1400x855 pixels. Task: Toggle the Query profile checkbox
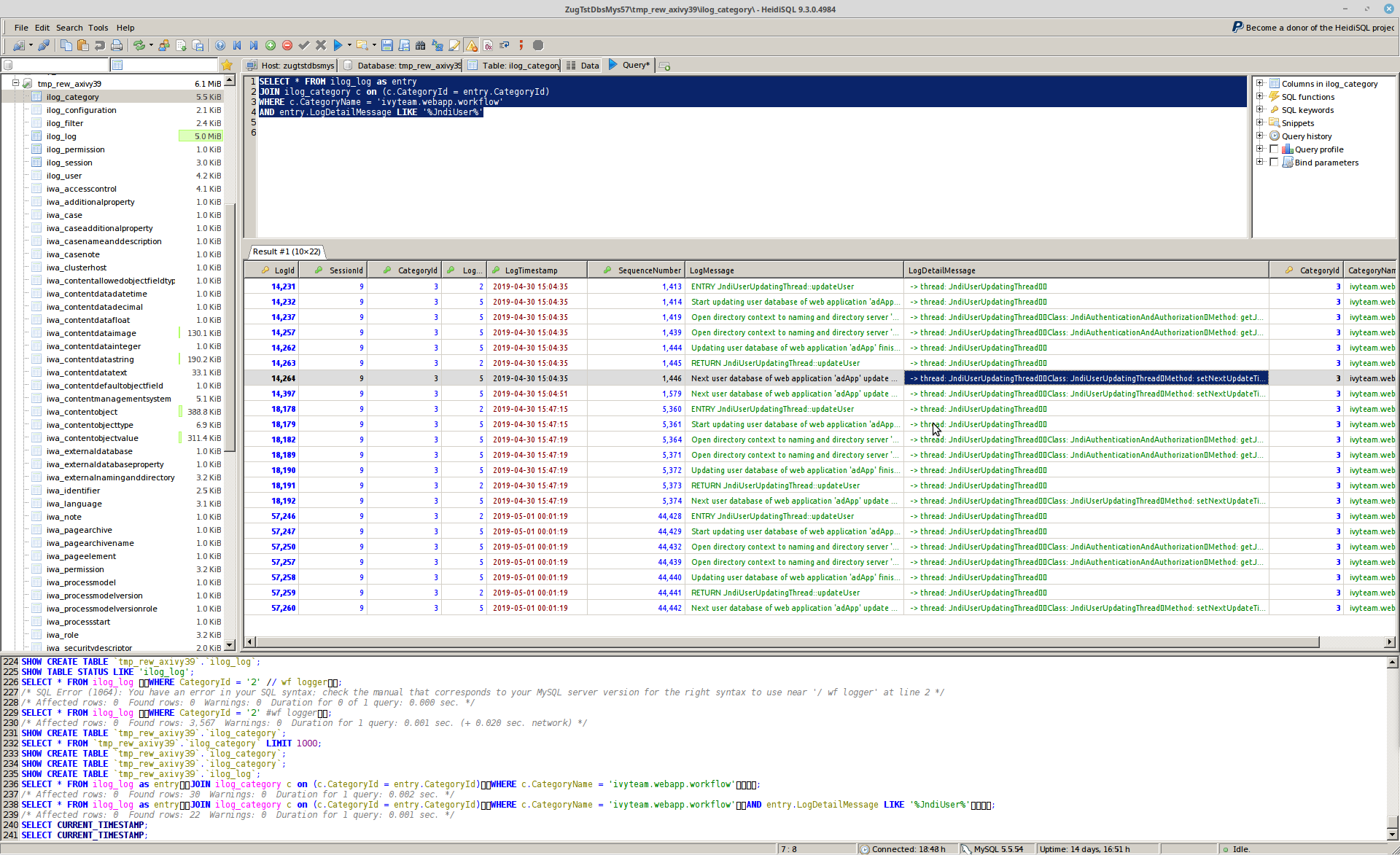[1274, 149]
